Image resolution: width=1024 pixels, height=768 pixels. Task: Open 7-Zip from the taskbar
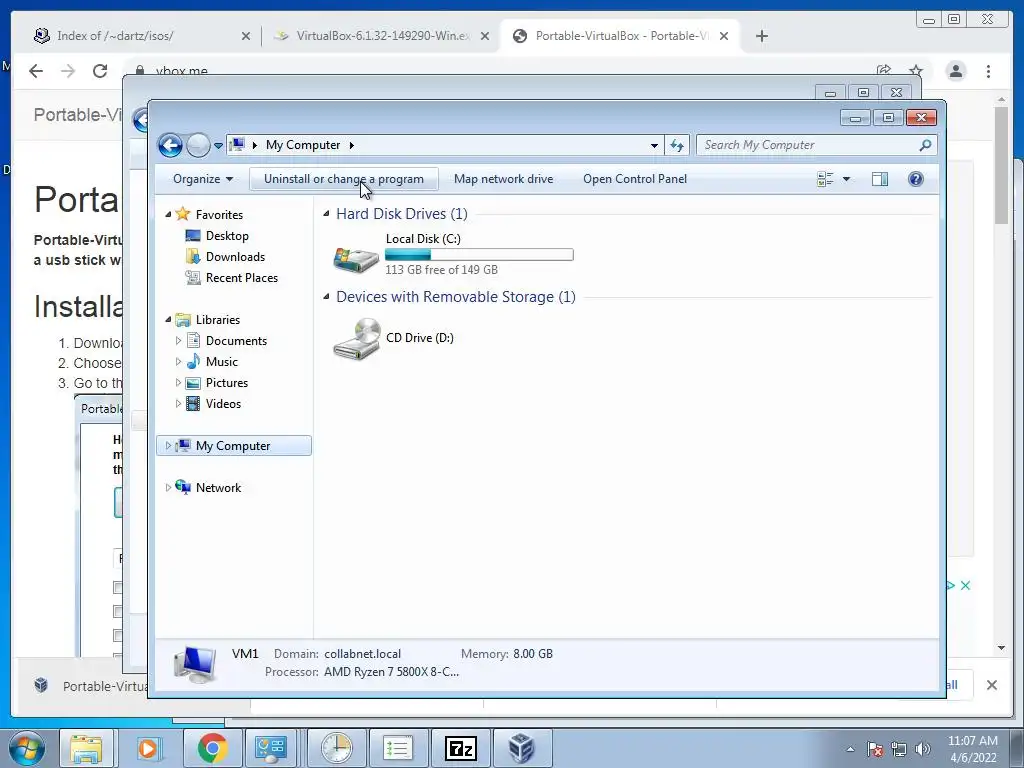tap(460, 748)
